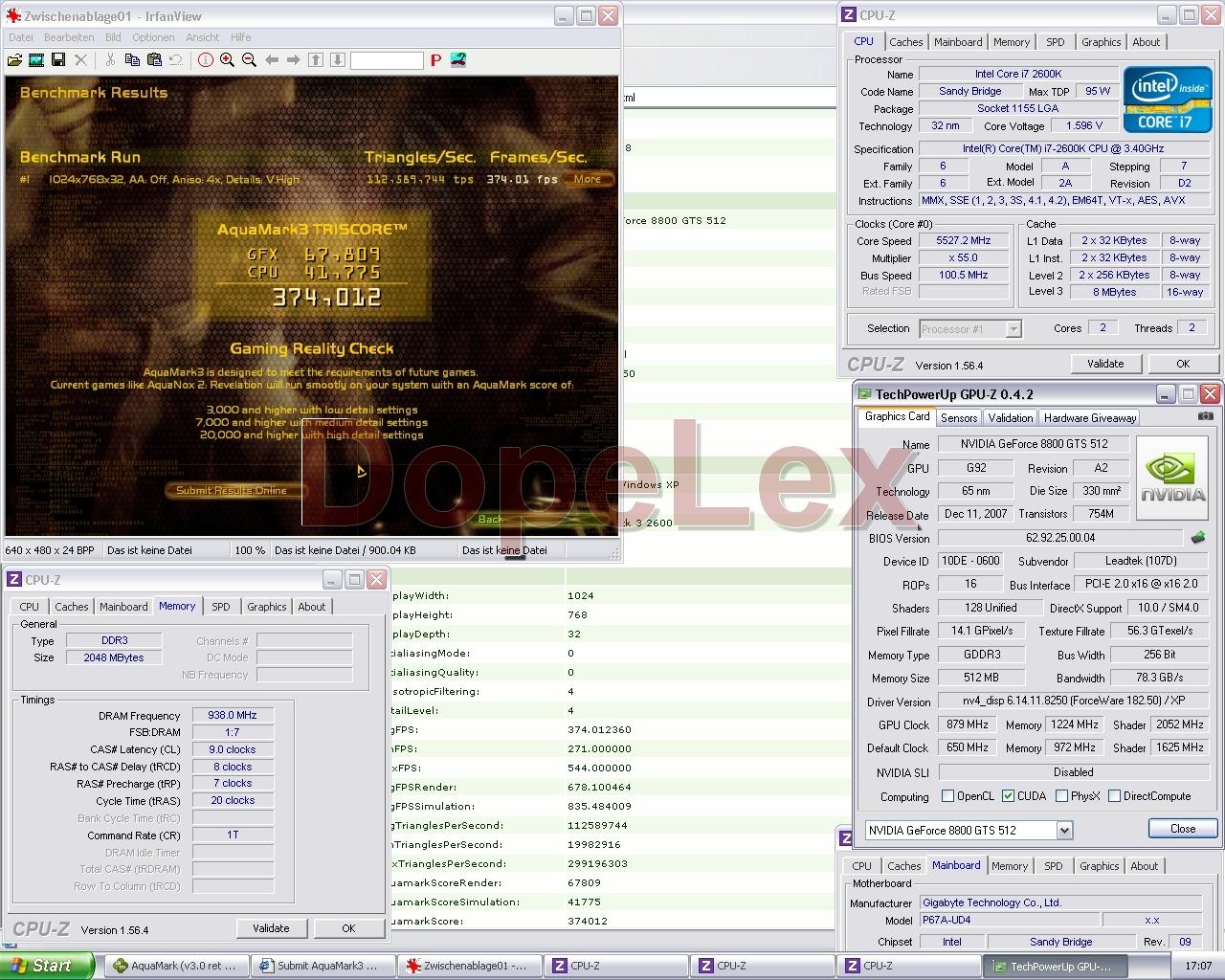Click the previous page up-arrow icon
The width and height of the screenshot is (1225, 980).
click(316, 60)
